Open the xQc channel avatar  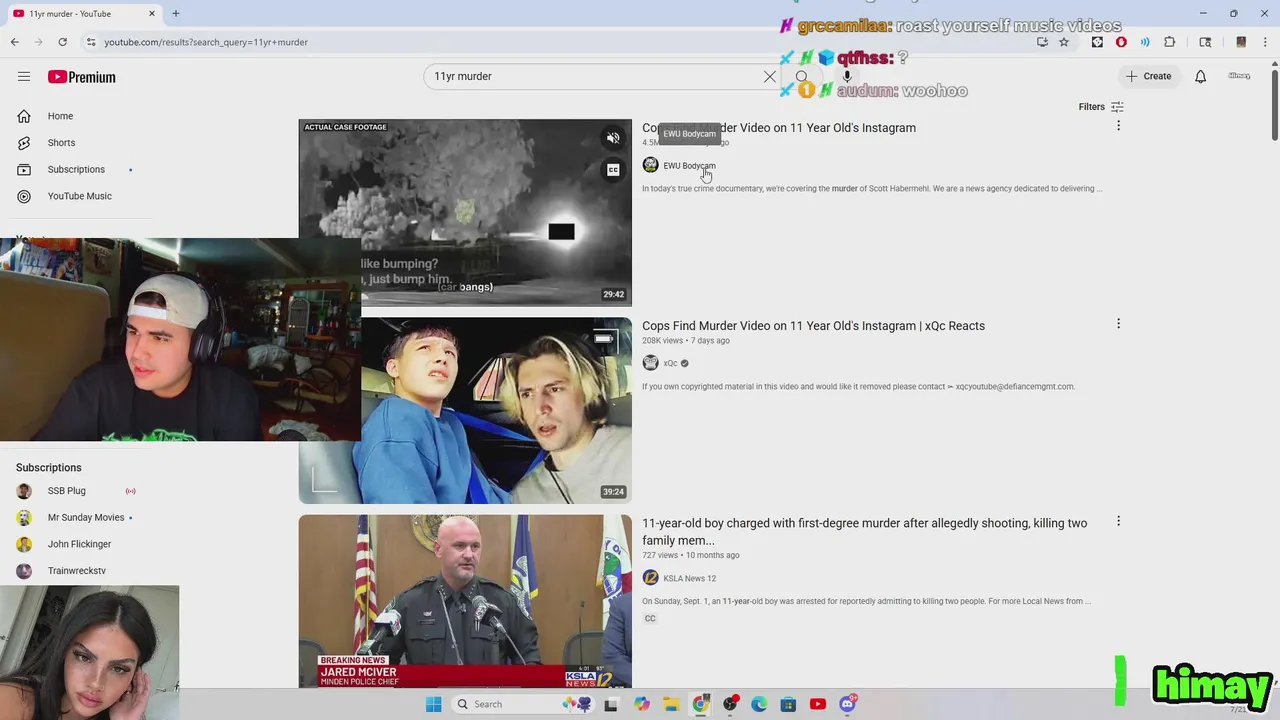(x=650, y=363)
